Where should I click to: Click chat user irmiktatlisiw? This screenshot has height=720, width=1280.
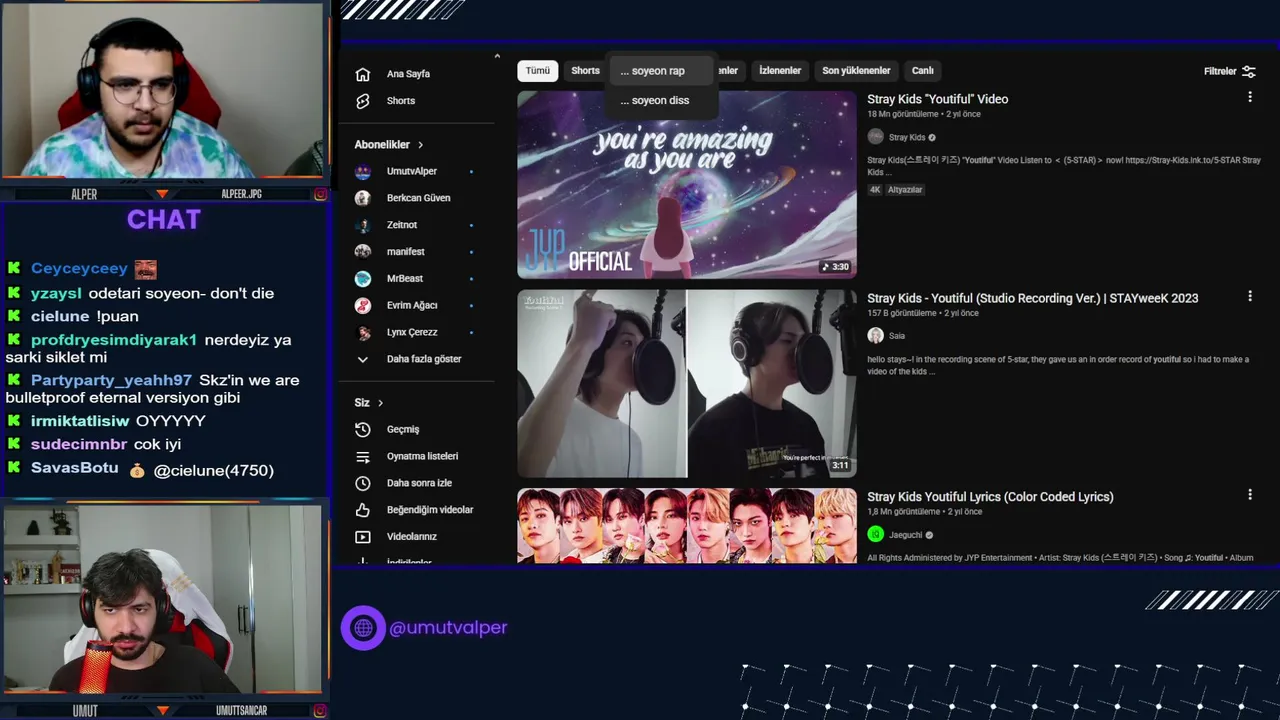pos(80,421)
